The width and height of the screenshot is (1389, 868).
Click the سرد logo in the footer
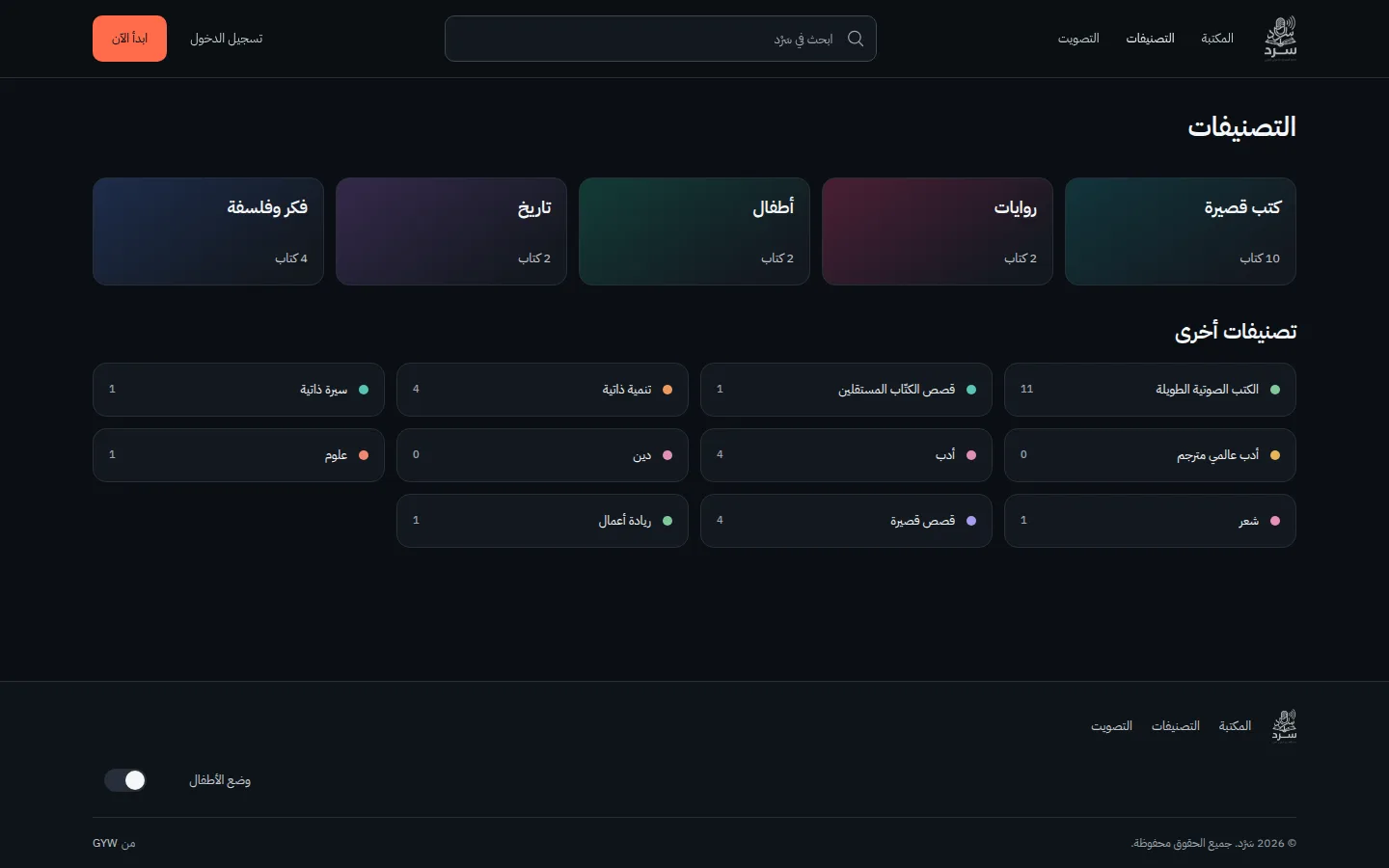click(x=1284, y=726)
